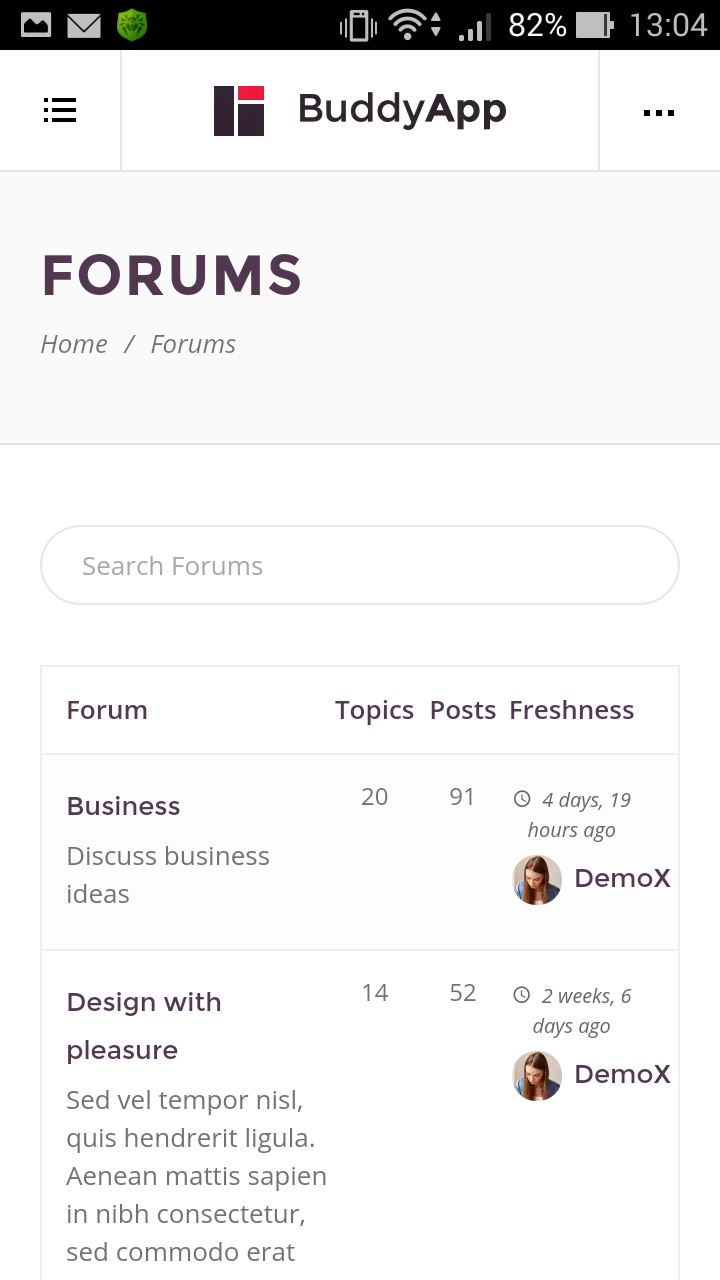720x1280 pixels.
Task: Open DemoX profile link in Business row
Action: click(622, 879)
